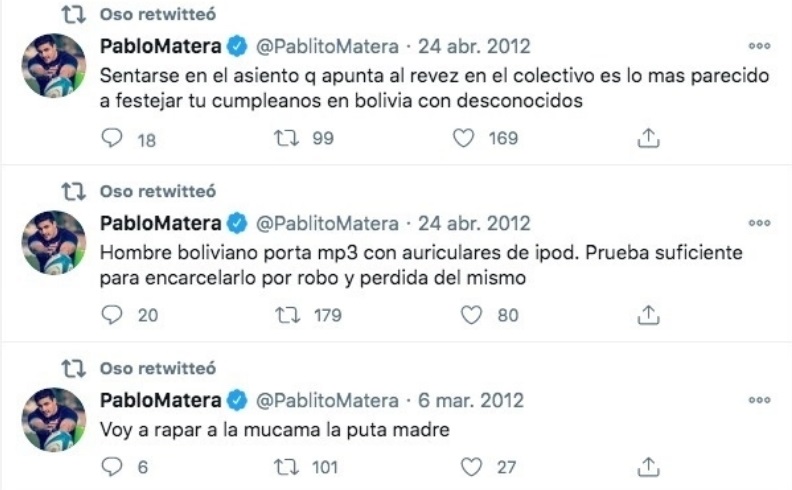This screenshot has width=792, height=490.
Task: Reply to the 'Hombre boliviano' tweet
Action: click(x=113, y=315)
